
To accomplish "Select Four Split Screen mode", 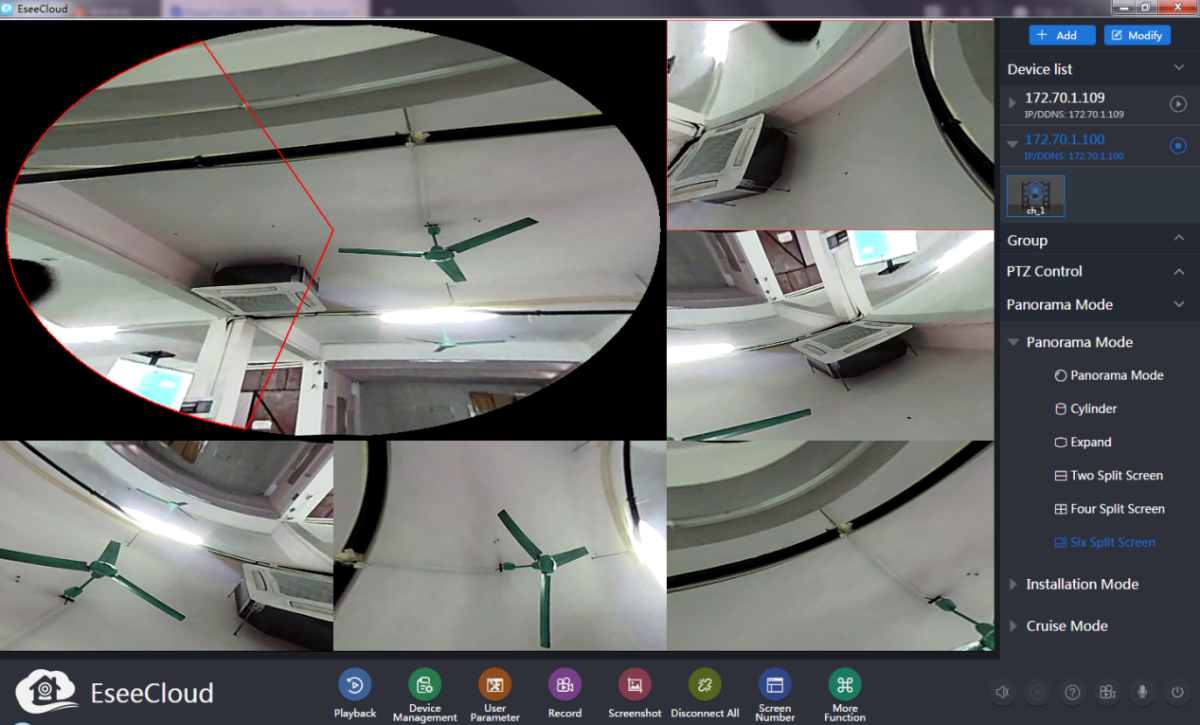I will tap(1117, 509).
